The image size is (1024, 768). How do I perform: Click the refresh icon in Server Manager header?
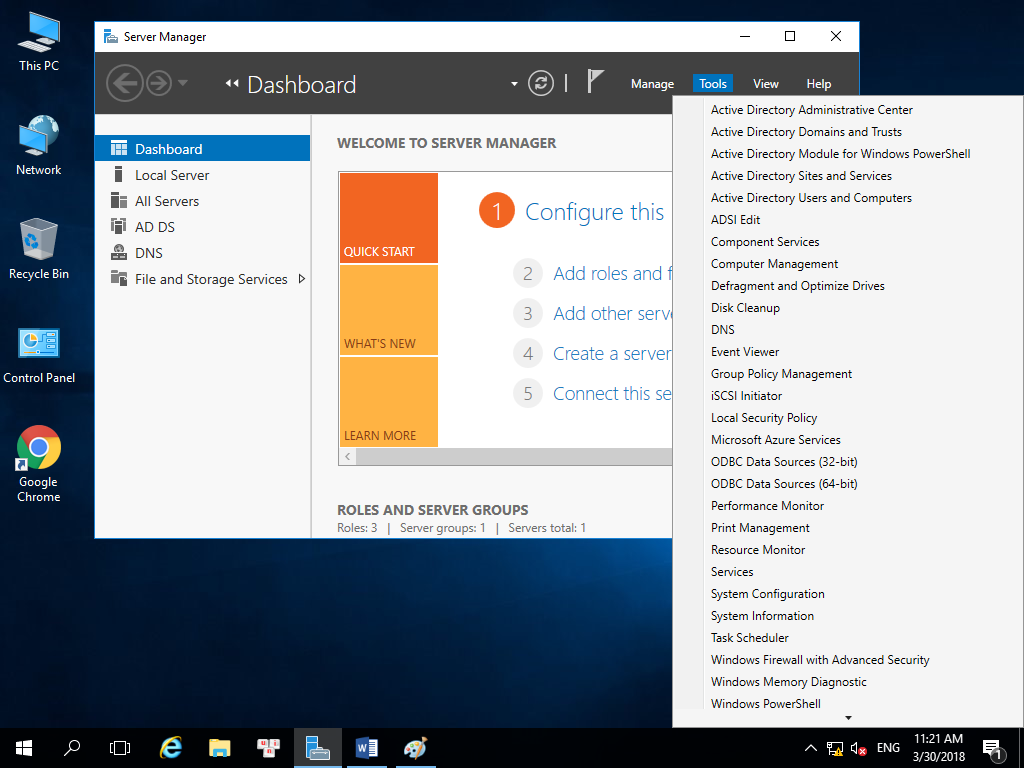(541, 84)
